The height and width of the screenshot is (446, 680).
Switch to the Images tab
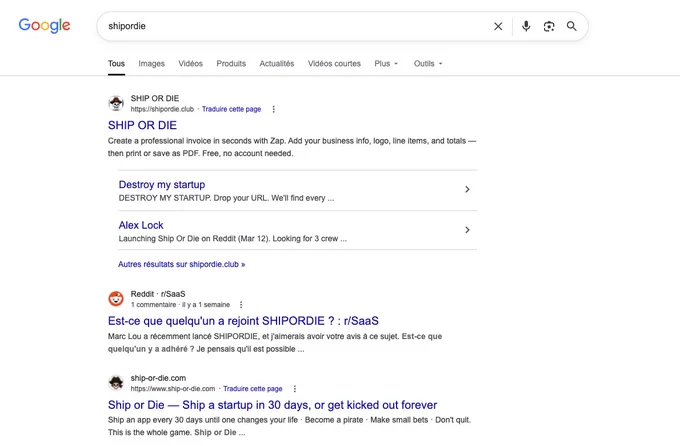point(151,64)
